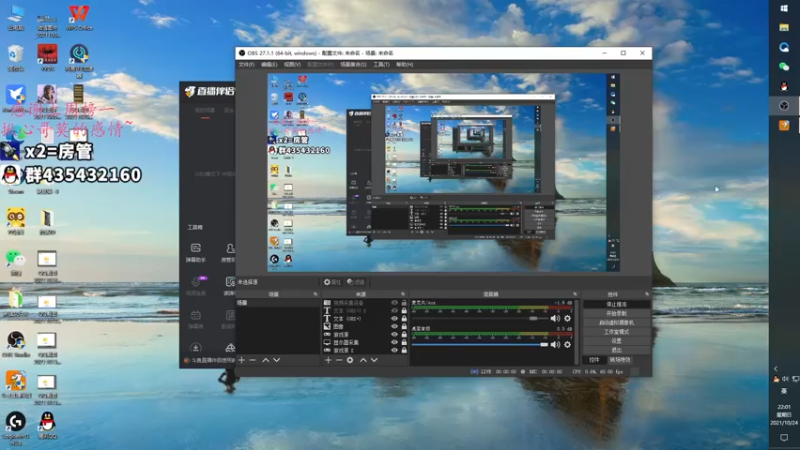The height and width of the screenshot is (450, 800).
Task: Open 弹幕助手 tool in 直播伴侣 window
Action: point(195,253)
